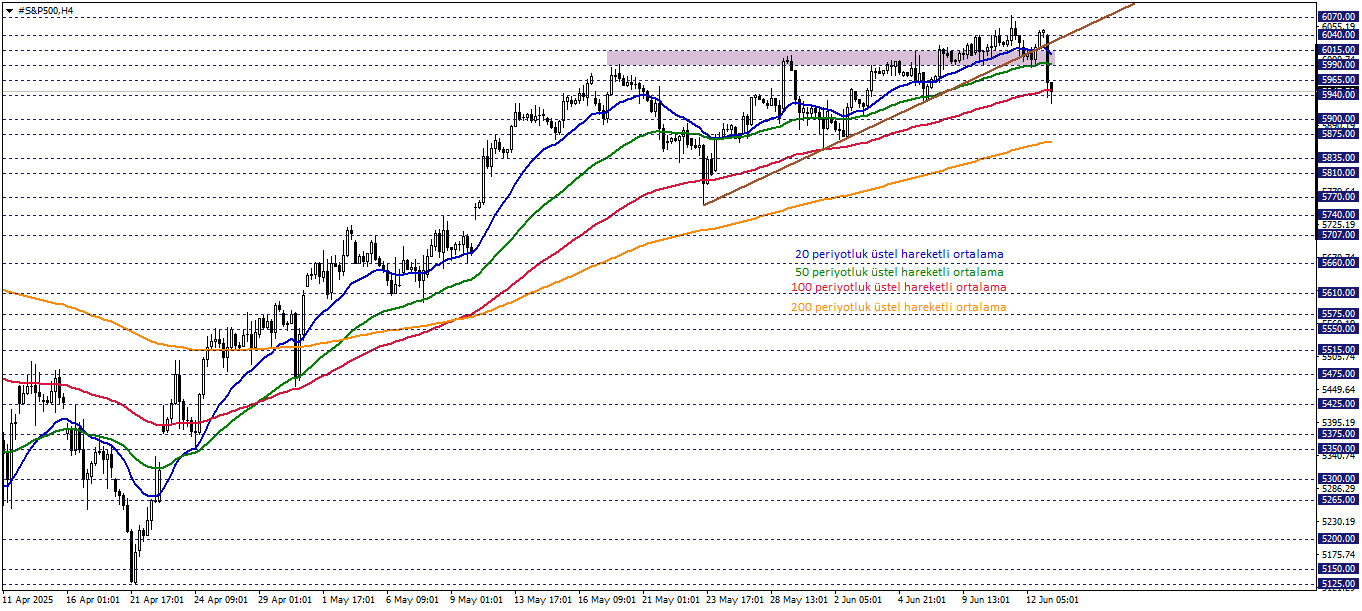Click the 5770.00 price level label
Viewport: 1362px width, 611px height.
point(1338,197)
